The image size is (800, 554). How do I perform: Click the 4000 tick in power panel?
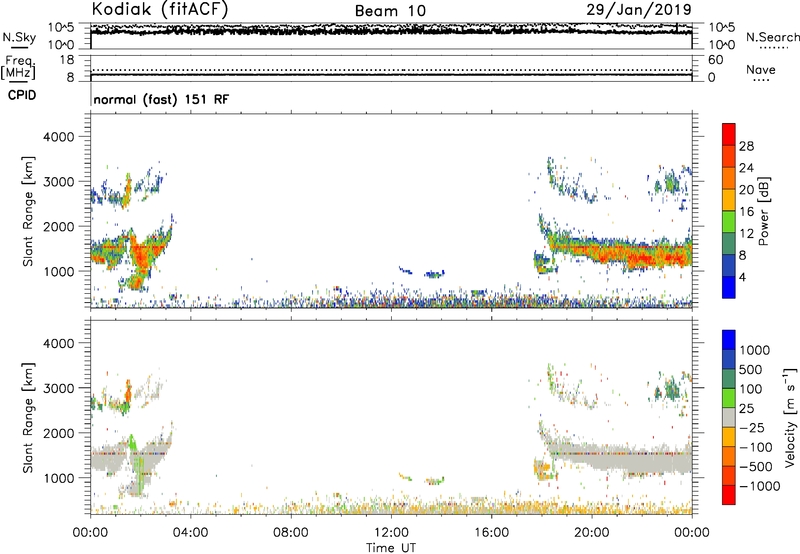(x=58, y=137)
